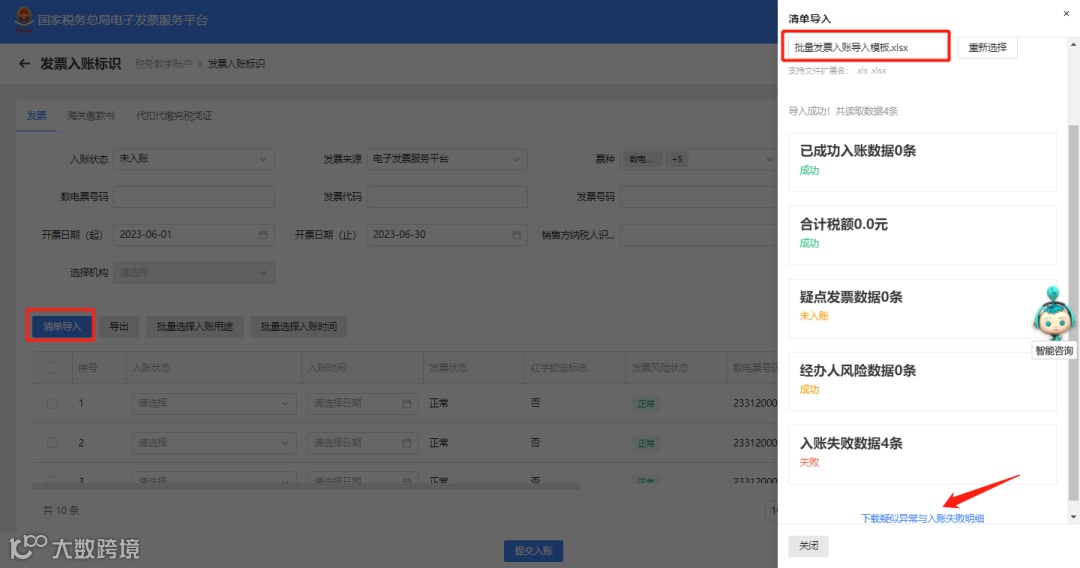Image resolution: width=1080 pixels, height=568 pixels.
Task: Expand the 入账状态 dropdown showing 未入账
Action: pyautogui.click(x=194, y=159)
